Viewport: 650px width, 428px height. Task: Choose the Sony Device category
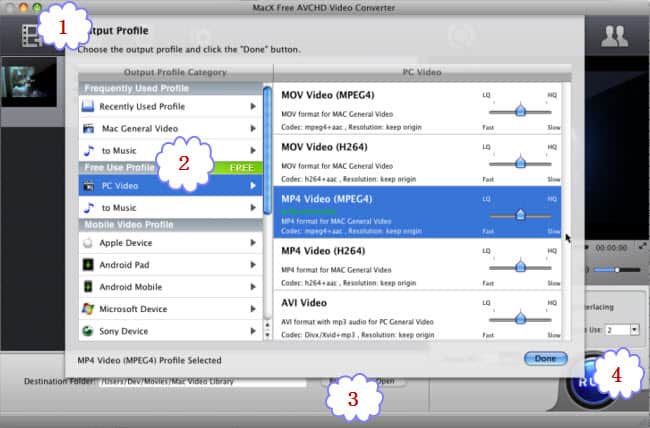[170, 331]
